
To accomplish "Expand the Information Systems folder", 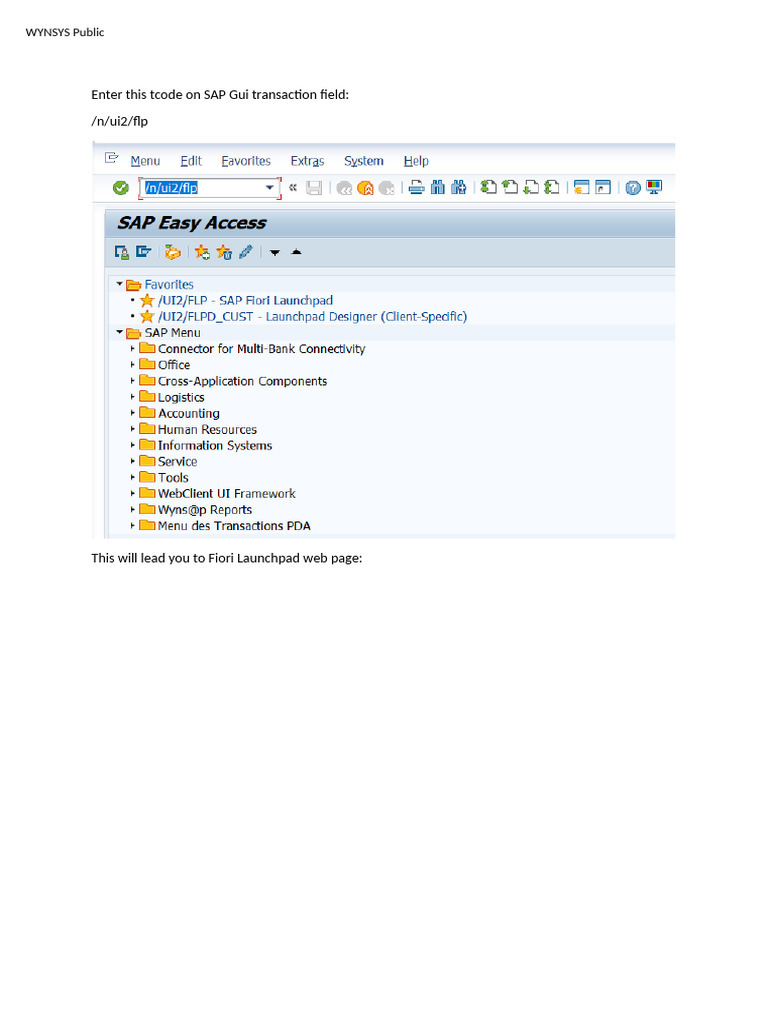I will pos(133,445).
